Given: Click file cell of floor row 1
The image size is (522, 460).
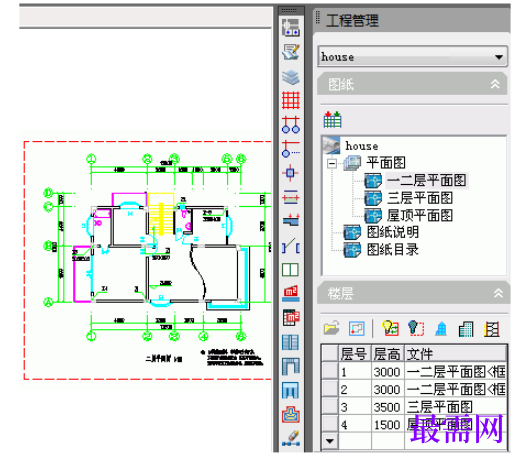Looking at the screenshot, I should click(x=456, y=371).
